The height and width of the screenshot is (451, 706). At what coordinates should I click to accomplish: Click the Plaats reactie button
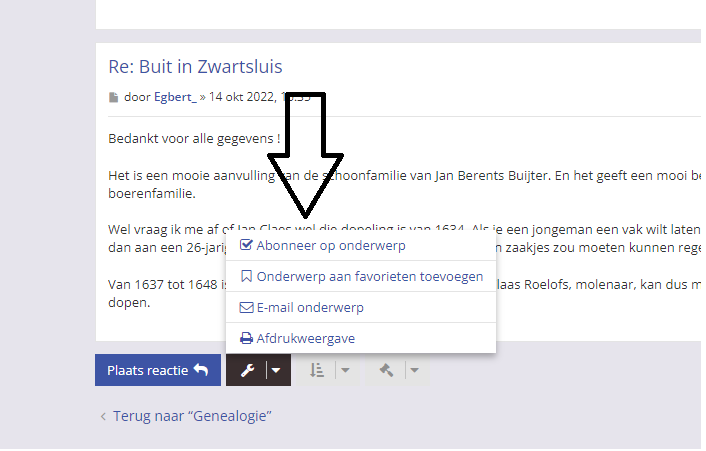[158, 370]
